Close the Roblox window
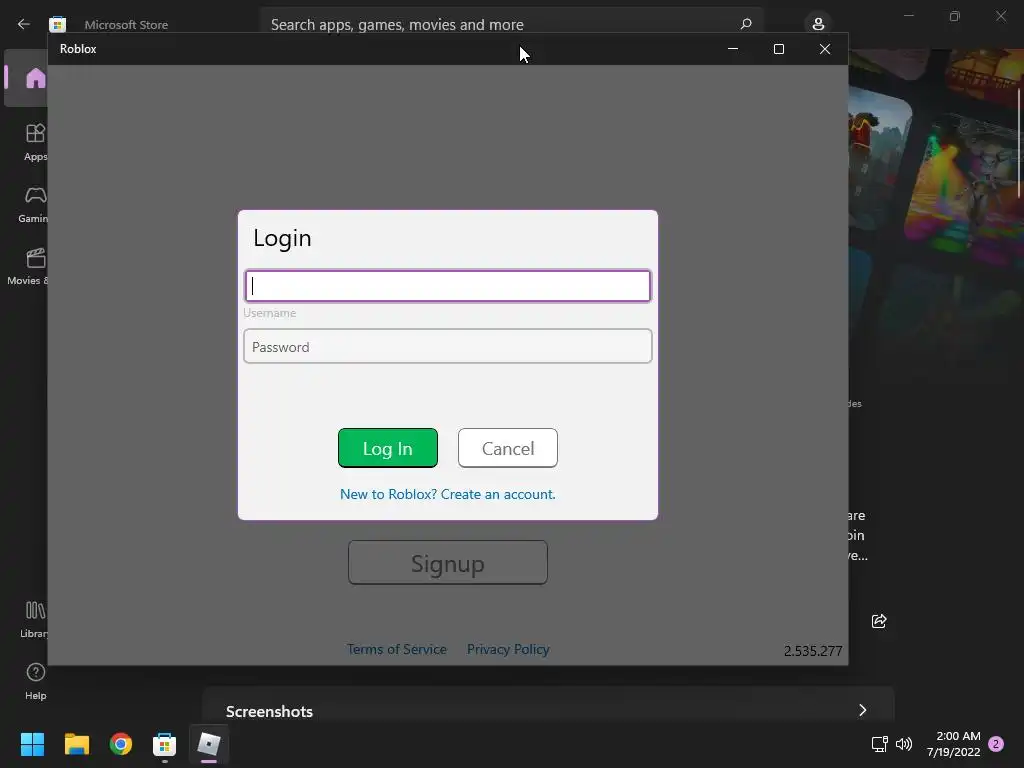Screen dimensions: 1024x768 825,49
